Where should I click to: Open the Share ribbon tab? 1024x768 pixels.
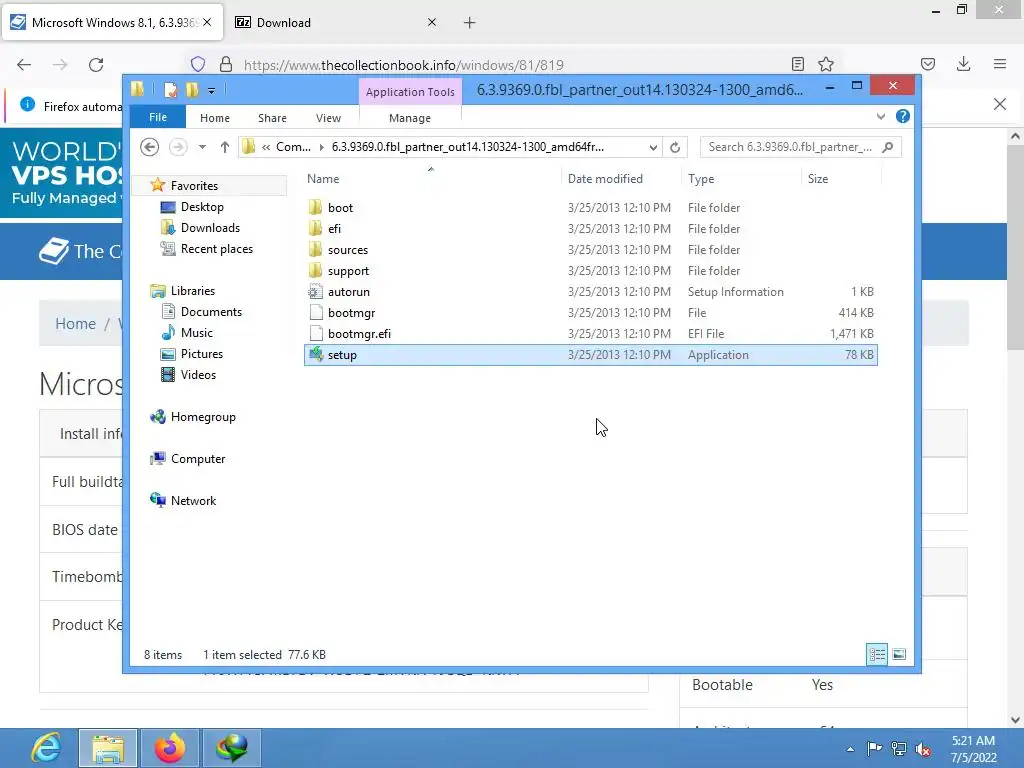click(x=272, y=118)
